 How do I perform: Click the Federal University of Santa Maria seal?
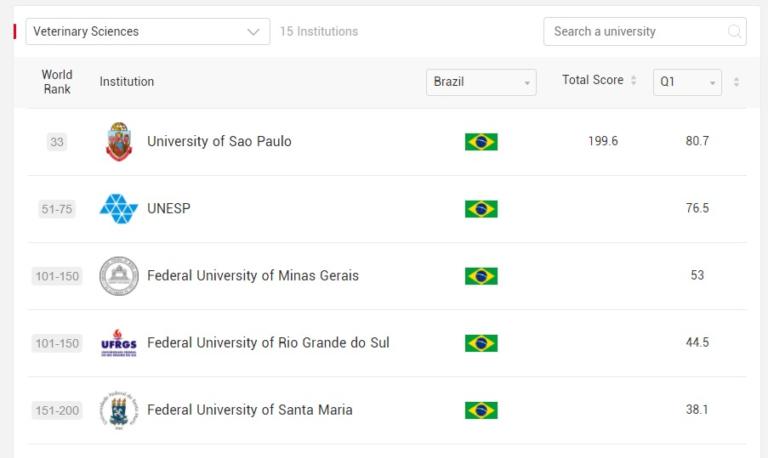[119, 410]
